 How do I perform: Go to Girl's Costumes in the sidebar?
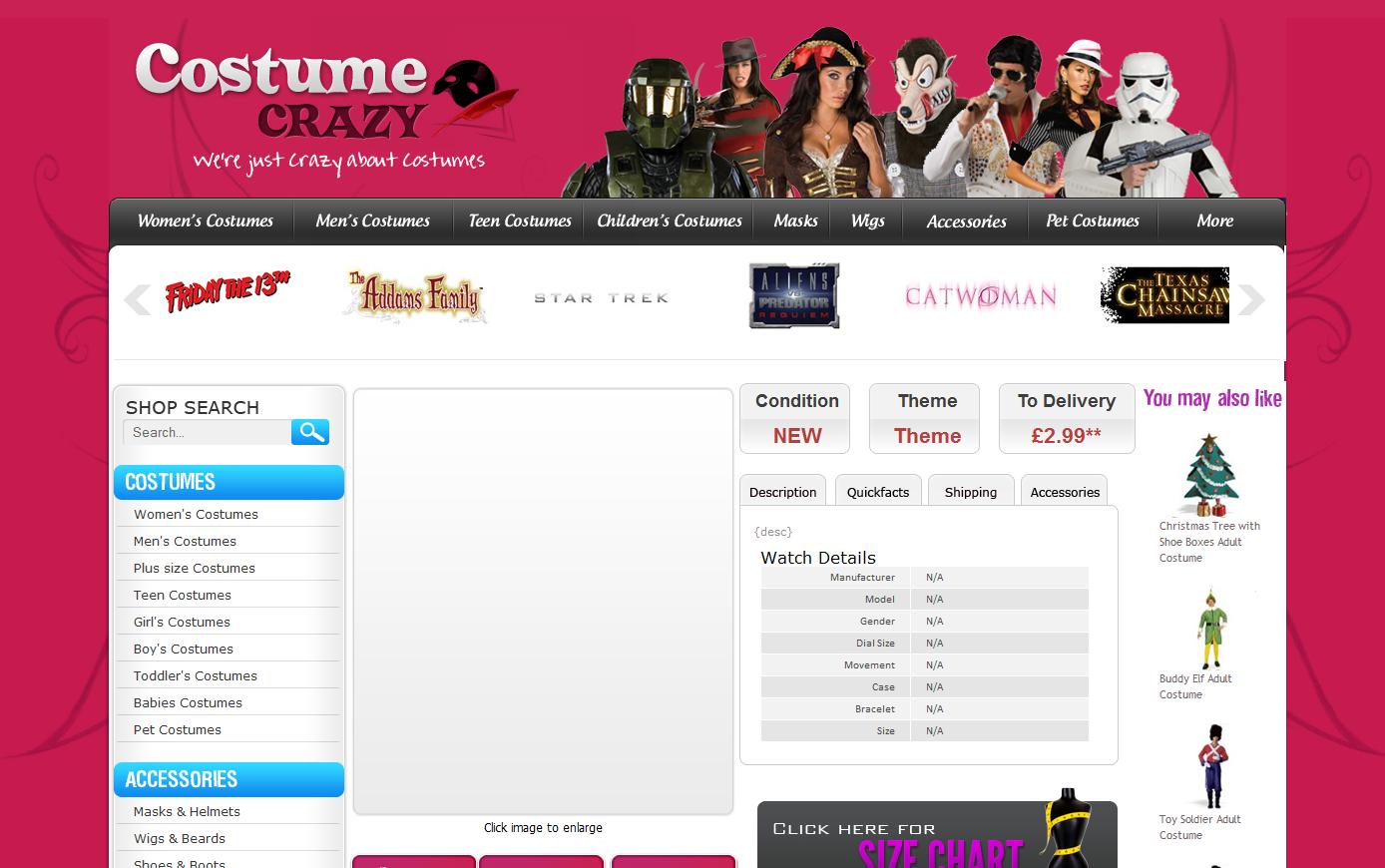(182, 622)
